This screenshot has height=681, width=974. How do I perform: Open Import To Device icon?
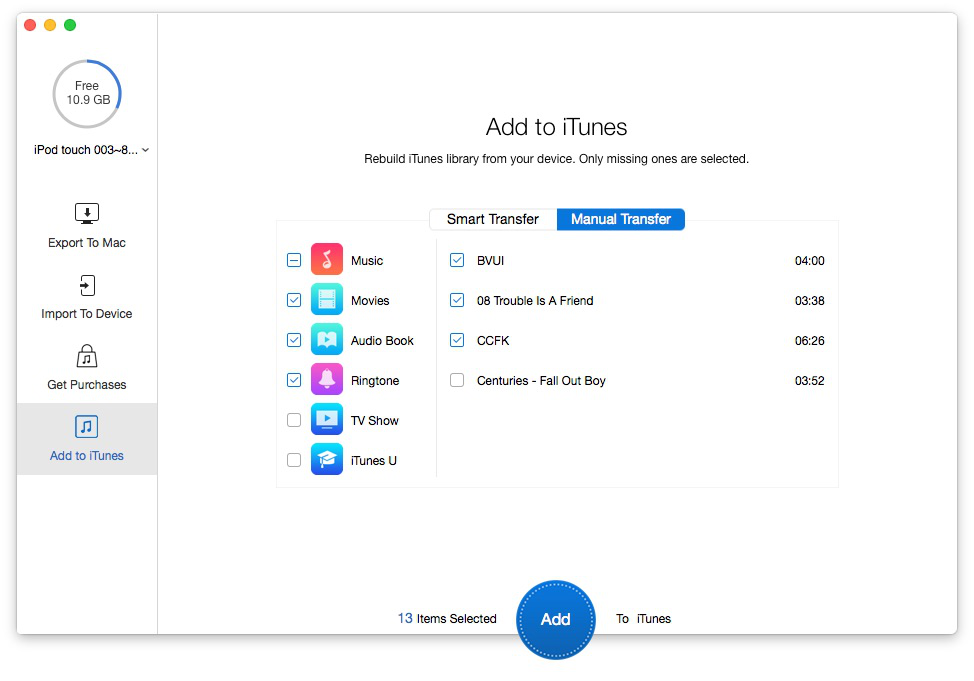tap(87, 285)
